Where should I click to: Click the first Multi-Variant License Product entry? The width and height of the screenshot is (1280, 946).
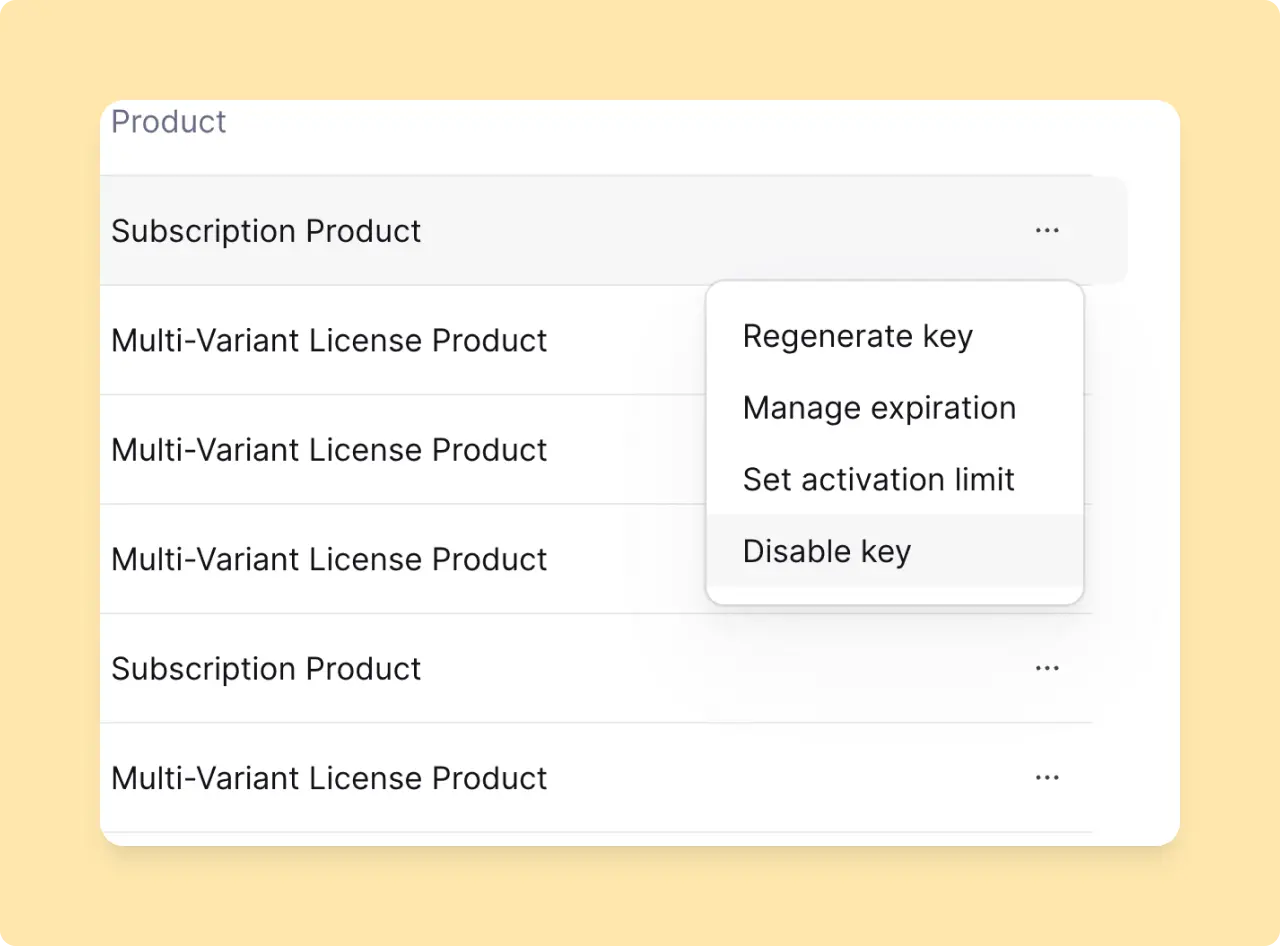pos(329,340)
